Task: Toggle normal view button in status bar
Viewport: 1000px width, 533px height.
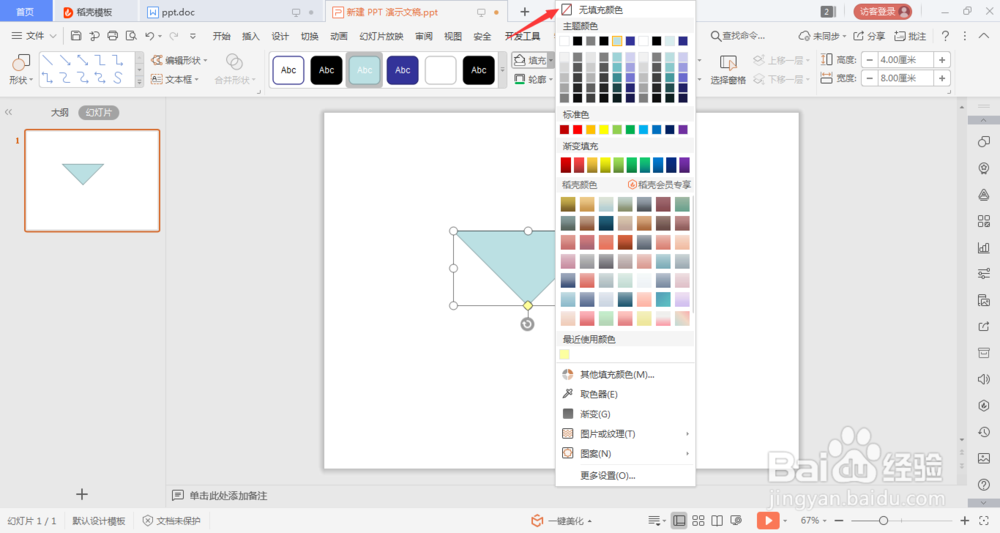Action: click(x=680, y=520)
